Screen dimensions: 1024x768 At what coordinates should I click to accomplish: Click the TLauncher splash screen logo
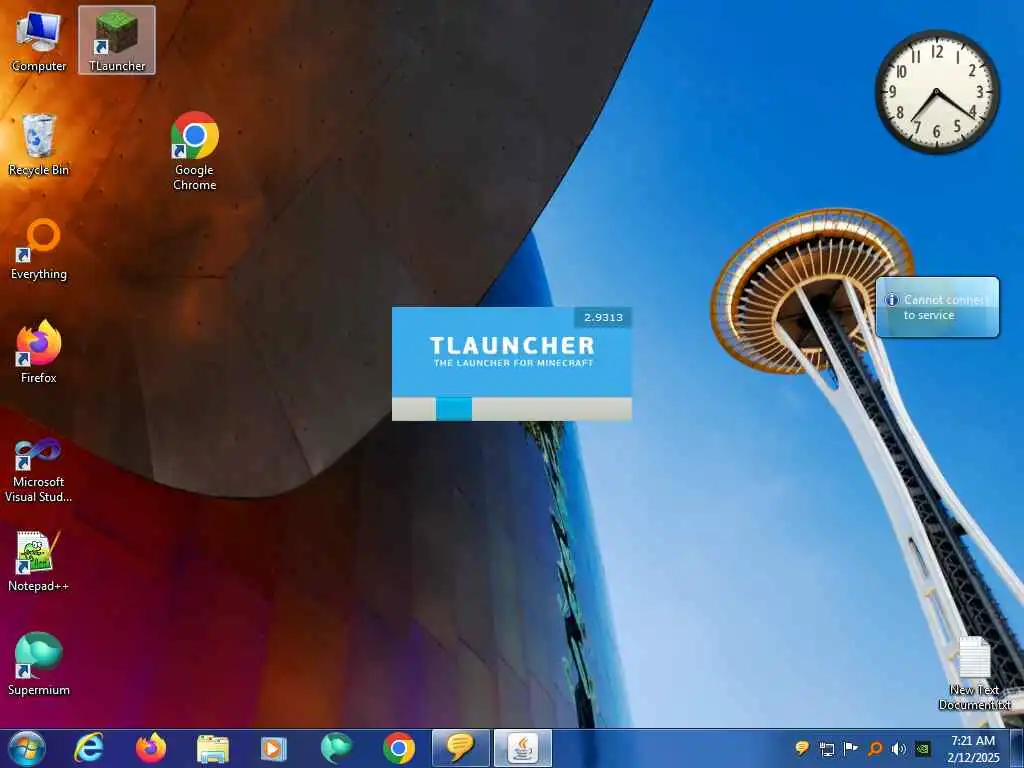point(512,351)
